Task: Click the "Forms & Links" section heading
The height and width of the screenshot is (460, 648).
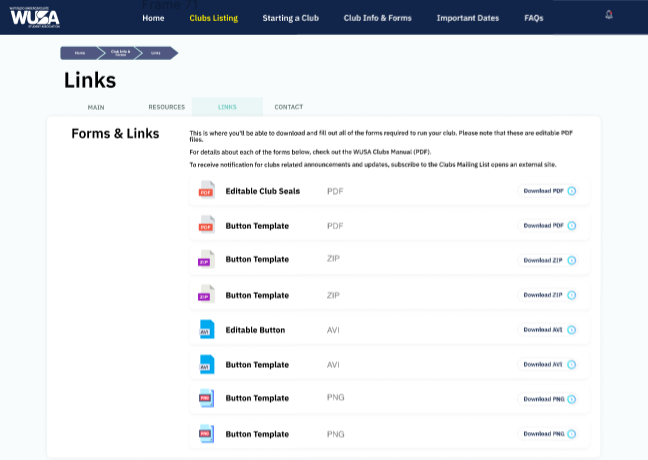Action: click(x=115, y=133)
